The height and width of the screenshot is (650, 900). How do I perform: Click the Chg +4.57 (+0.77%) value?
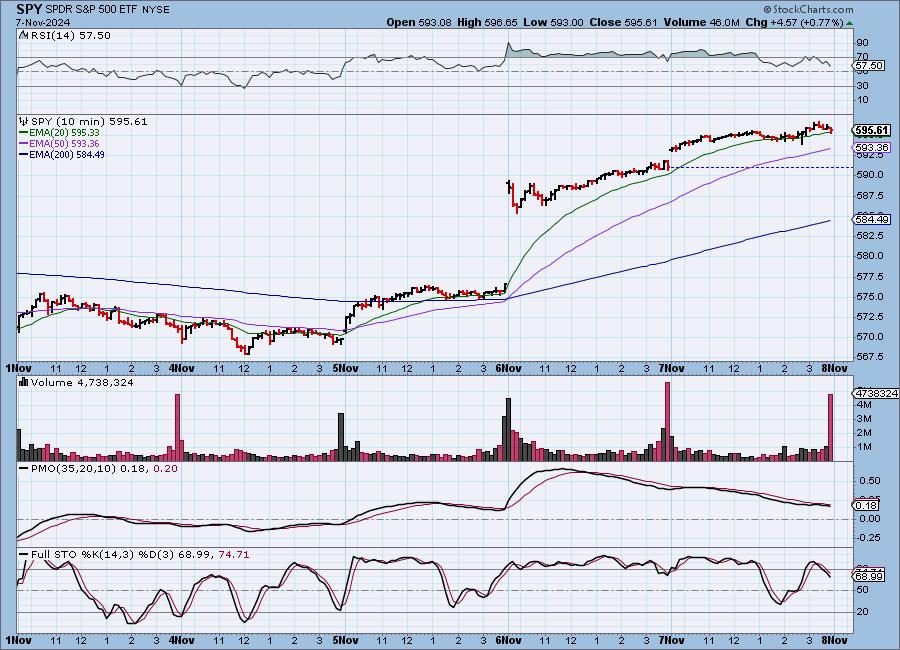point(794,22)
